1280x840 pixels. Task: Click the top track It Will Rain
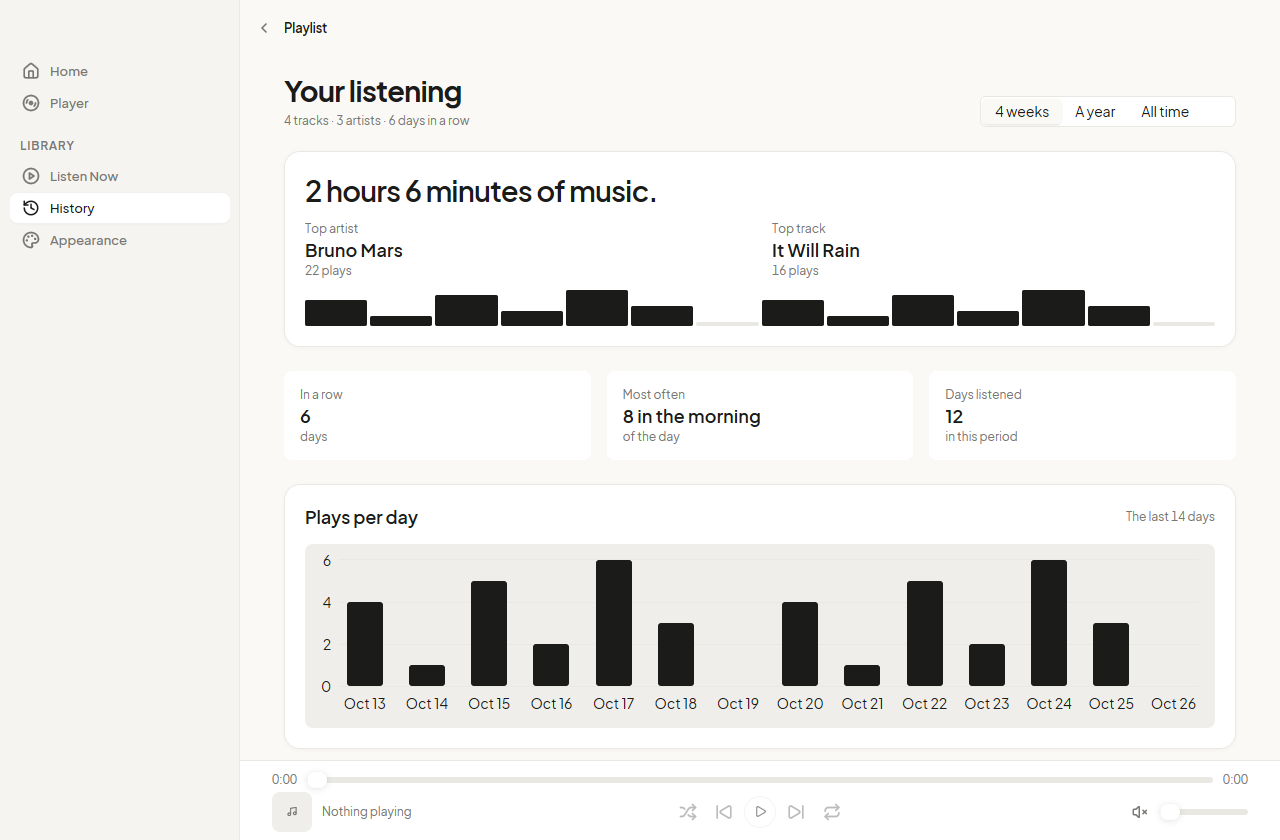coord(816,250)
